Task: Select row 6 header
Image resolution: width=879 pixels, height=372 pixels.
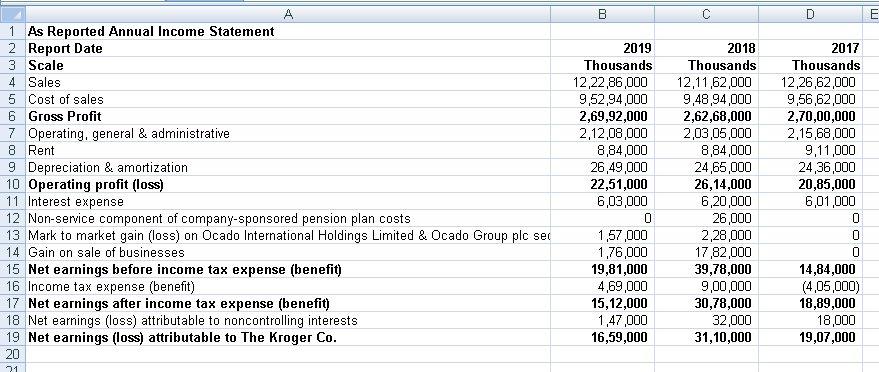Action: [12, 116]
